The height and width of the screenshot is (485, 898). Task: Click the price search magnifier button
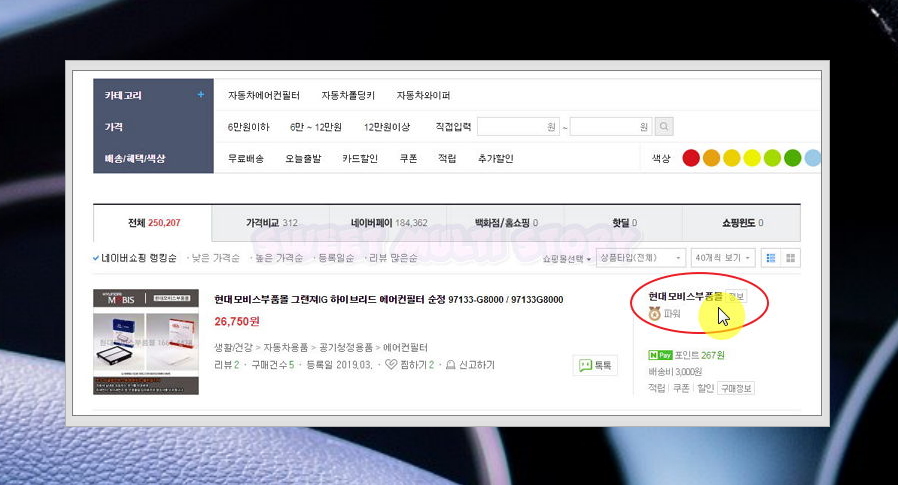pos(664,127)
